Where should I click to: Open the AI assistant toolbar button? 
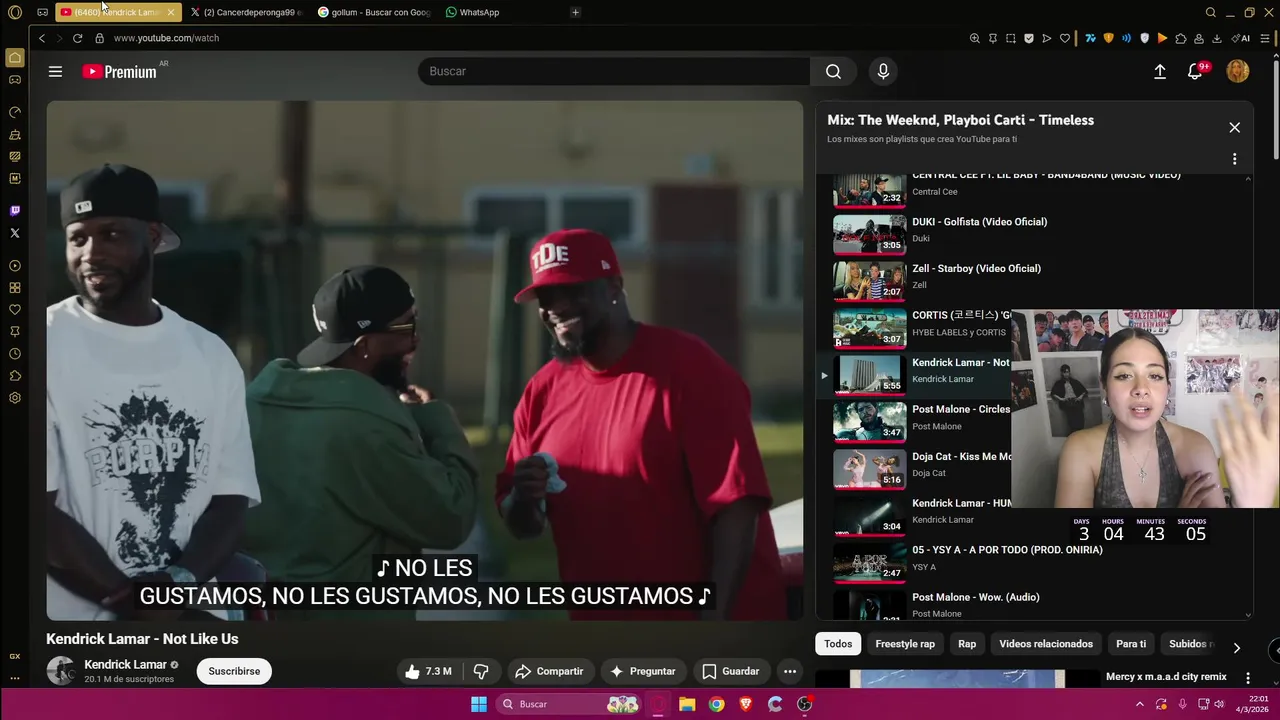tap(1242, 38)
